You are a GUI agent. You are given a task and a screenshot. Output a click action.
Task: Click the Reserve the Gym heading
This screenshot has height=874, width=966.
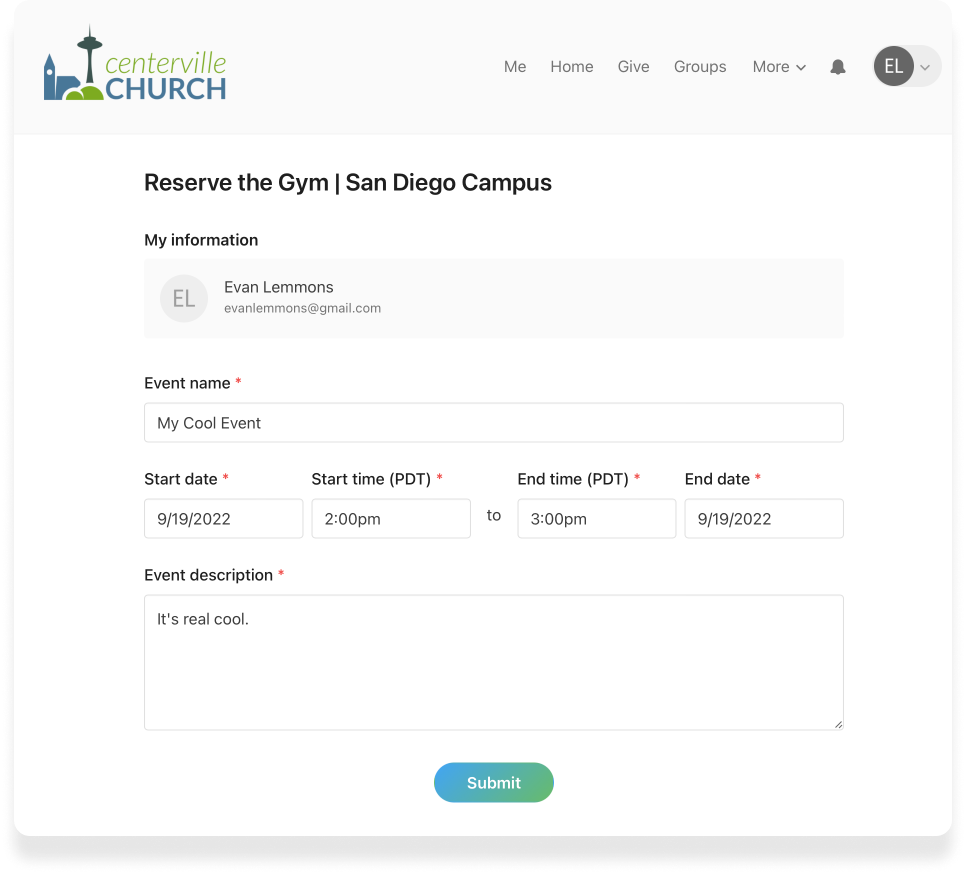point(347,182)
